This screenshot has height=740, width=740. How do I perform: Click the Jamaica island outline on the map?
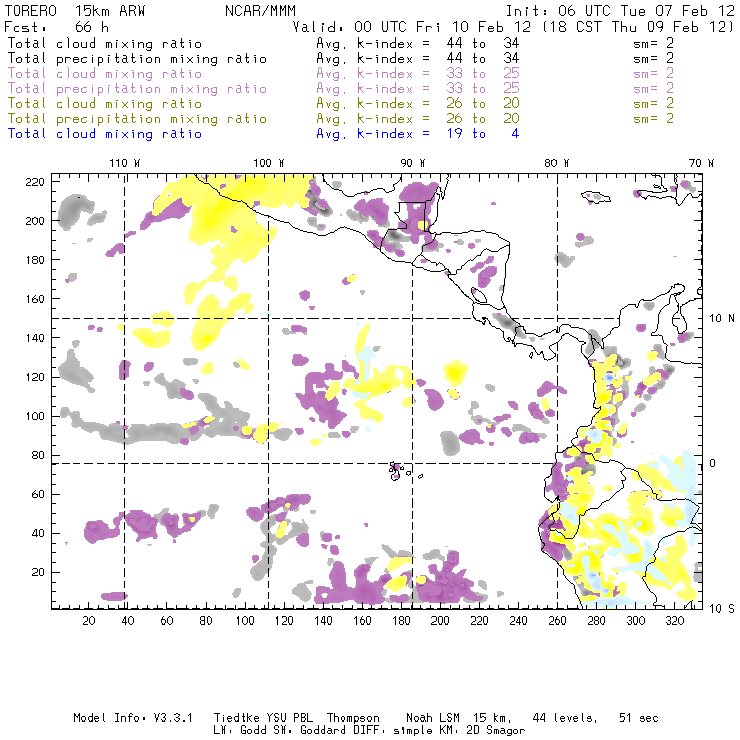596,197
